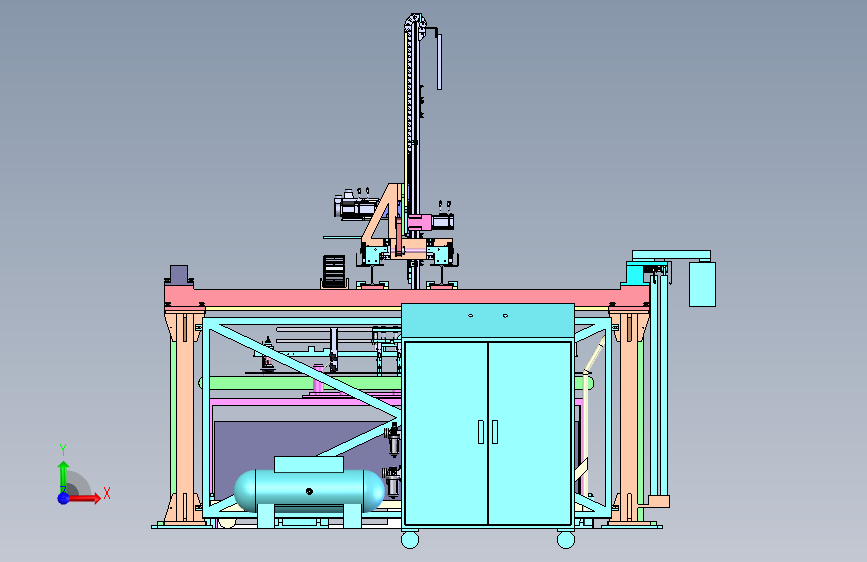Select the thin vertical rod at mast top
Image resolution: width=867 pixels, height=562 pixels.
pyautogui.click(x=440, y=61)
